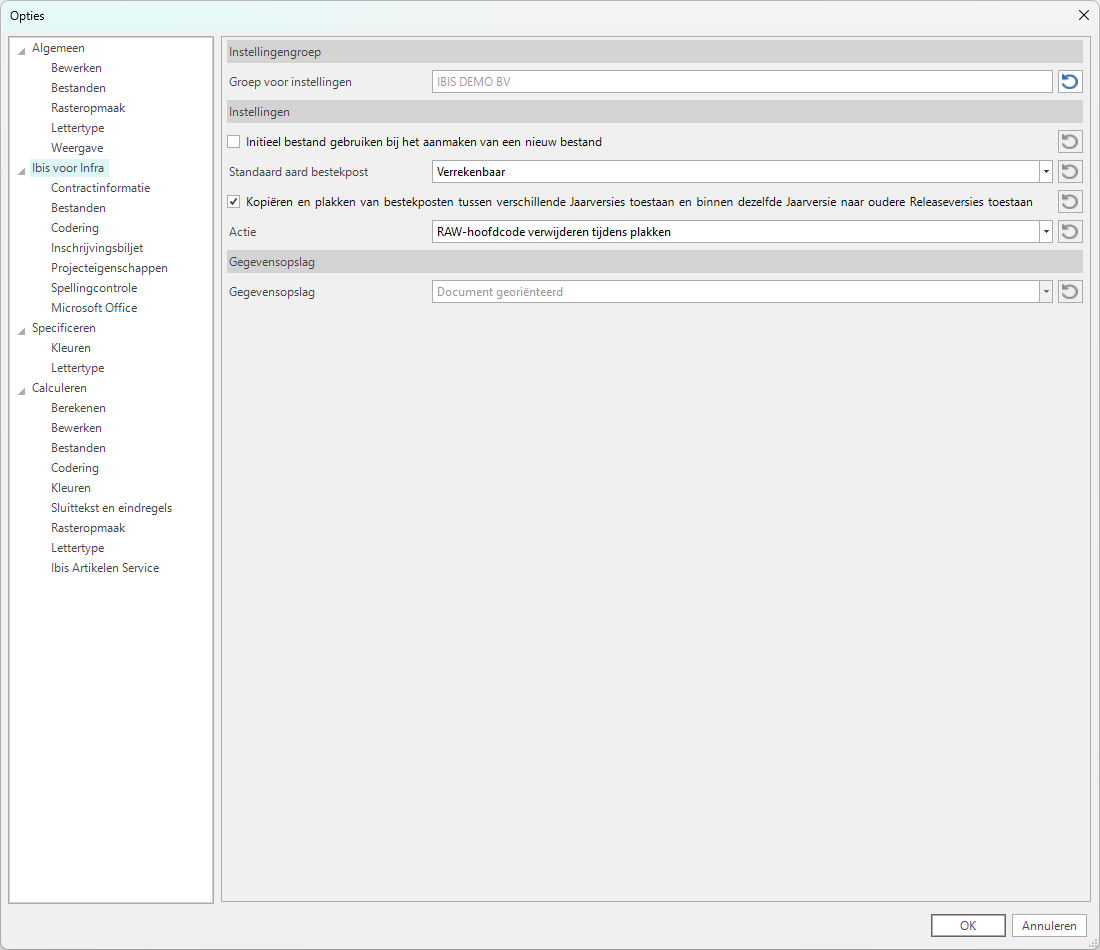This screenshot has width=1100, height=950.
Task: Enable Initieel bestand gebruiken checkbox
Action: click(234, 142)
